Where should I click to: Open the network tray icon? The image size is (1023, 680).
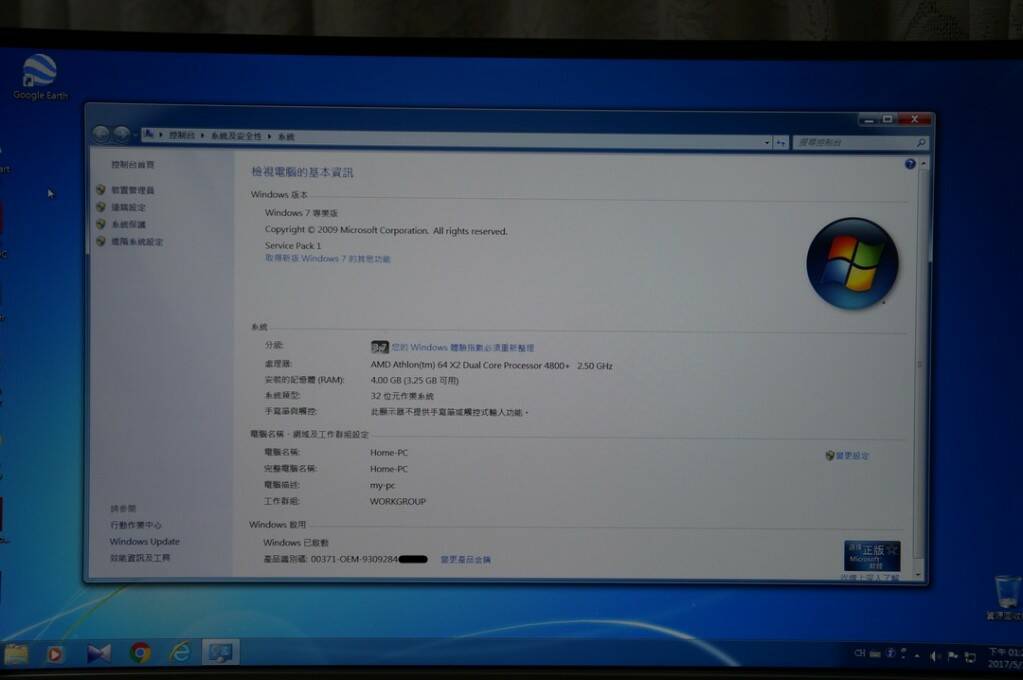point(970,658)
